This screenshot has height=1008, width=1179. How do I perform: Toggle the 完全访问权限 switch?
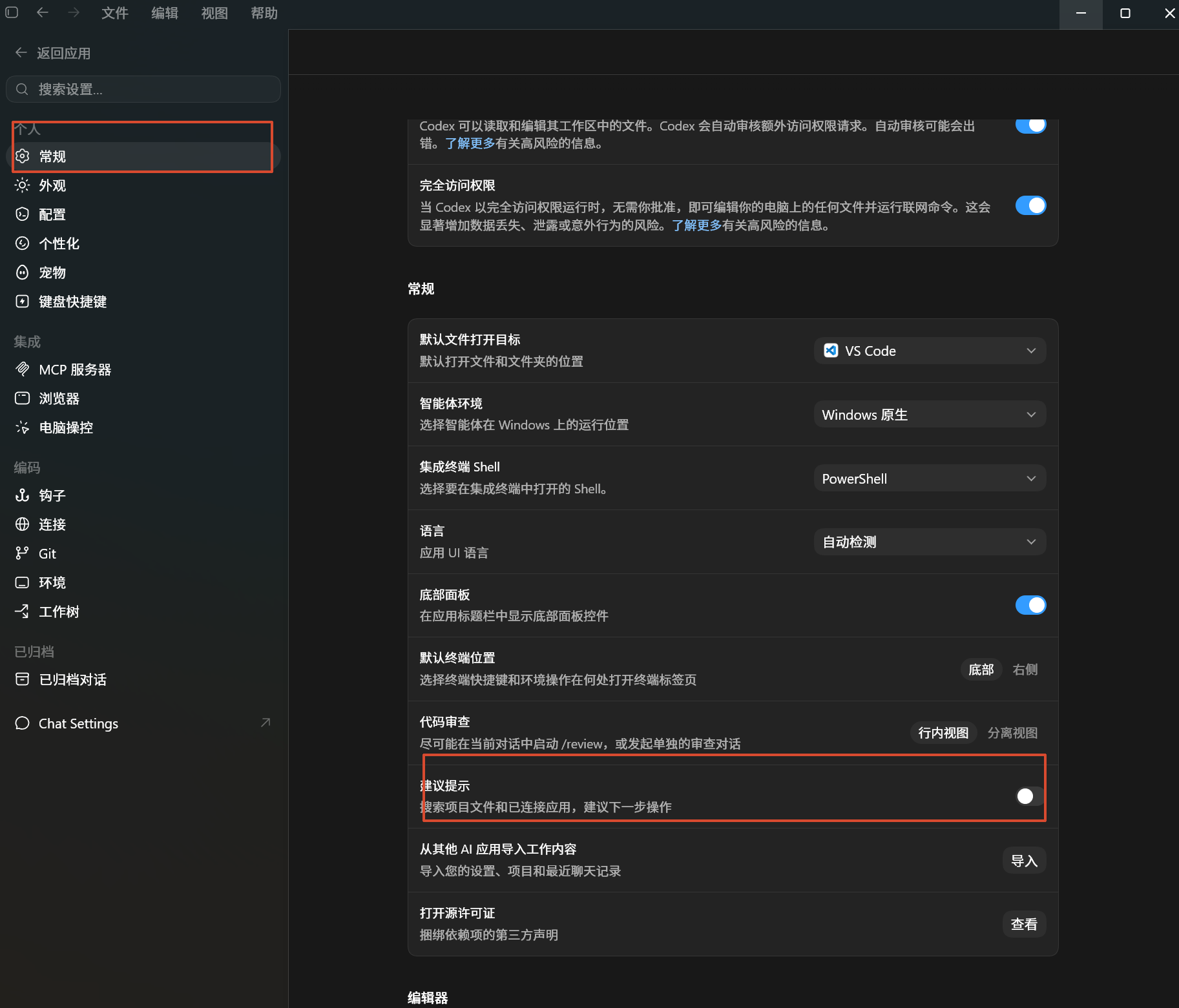[x=1030, y=205]
